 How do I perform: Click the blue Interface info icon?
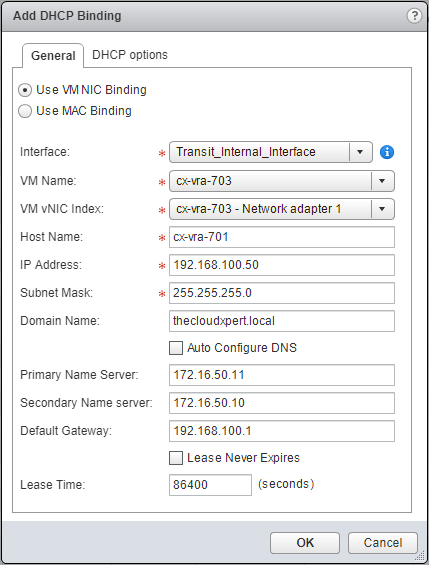(387, 152)
